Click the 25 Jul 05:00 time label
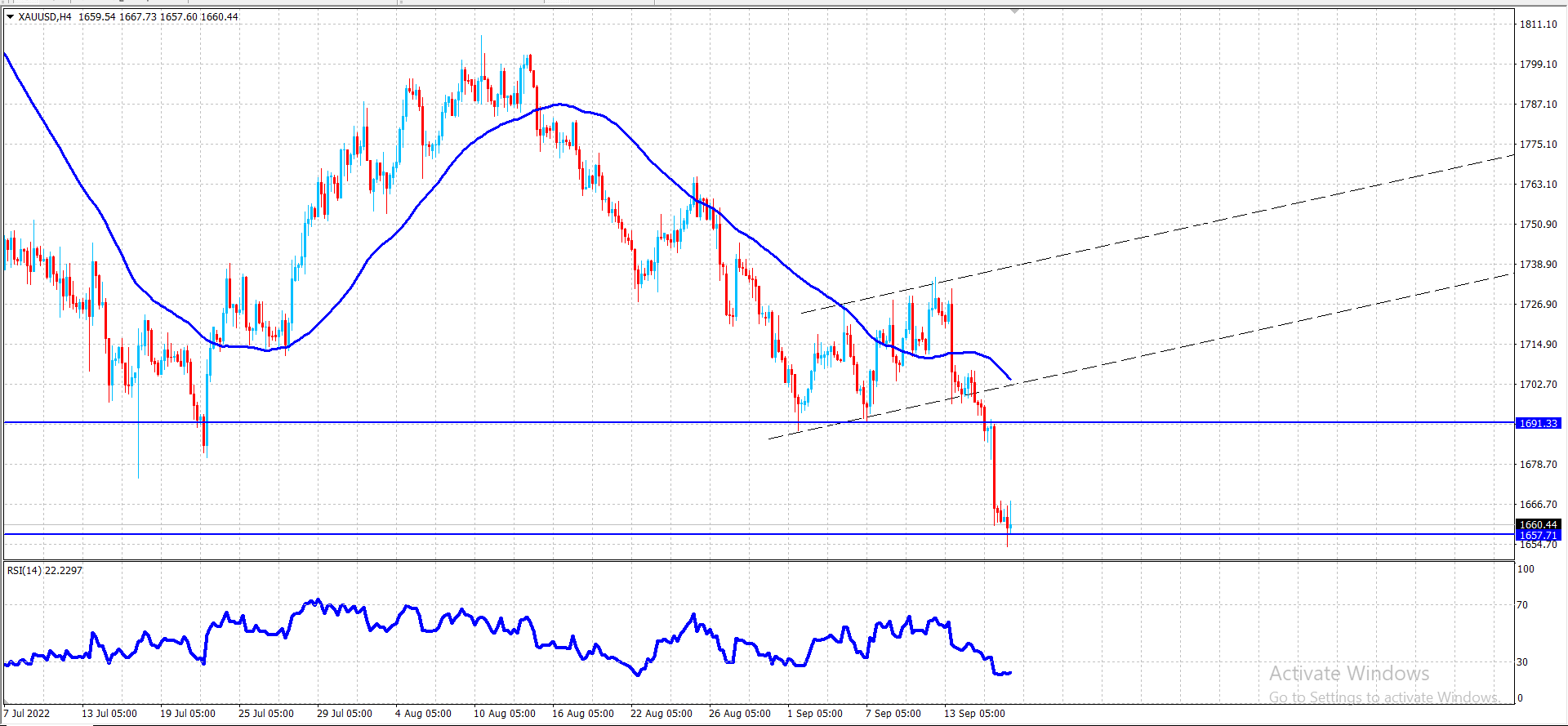 (266, 714)
